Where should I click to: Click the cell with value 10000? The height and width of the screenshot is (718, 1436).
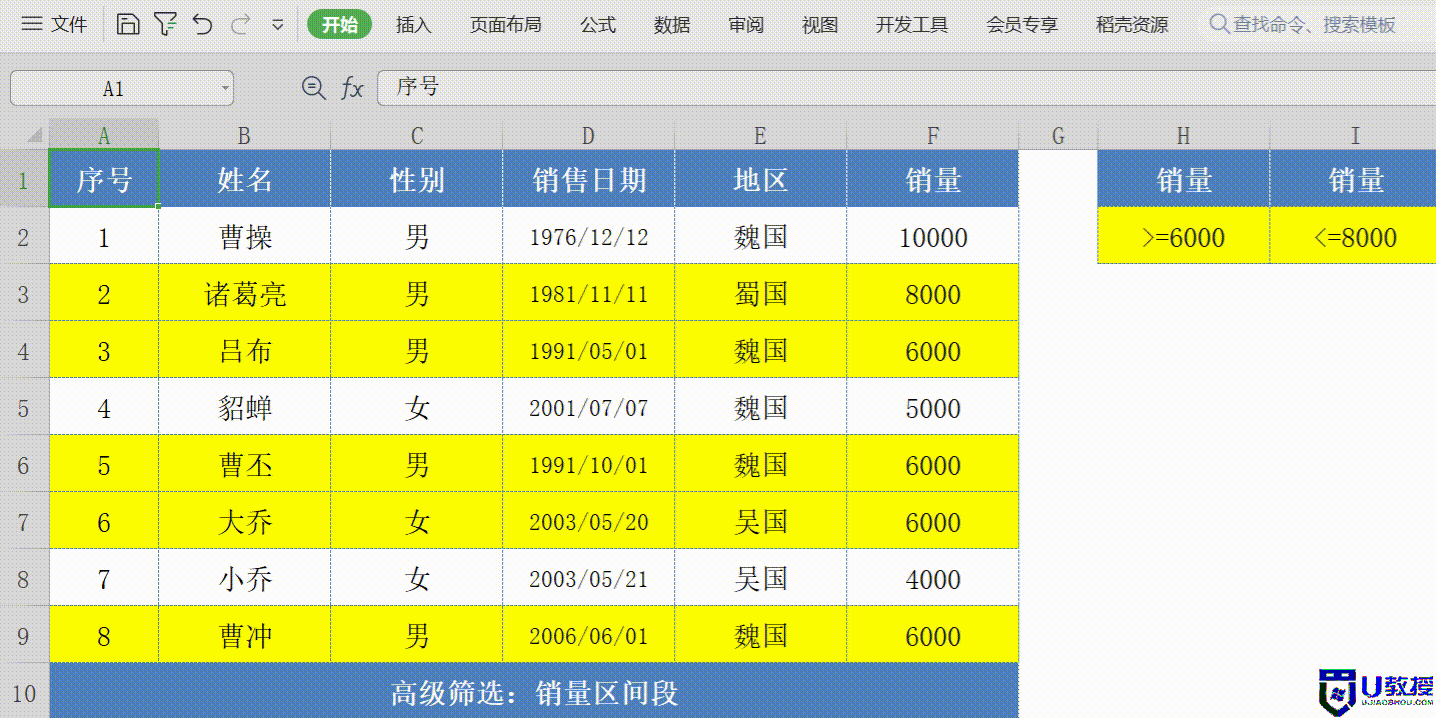point(933,237)
